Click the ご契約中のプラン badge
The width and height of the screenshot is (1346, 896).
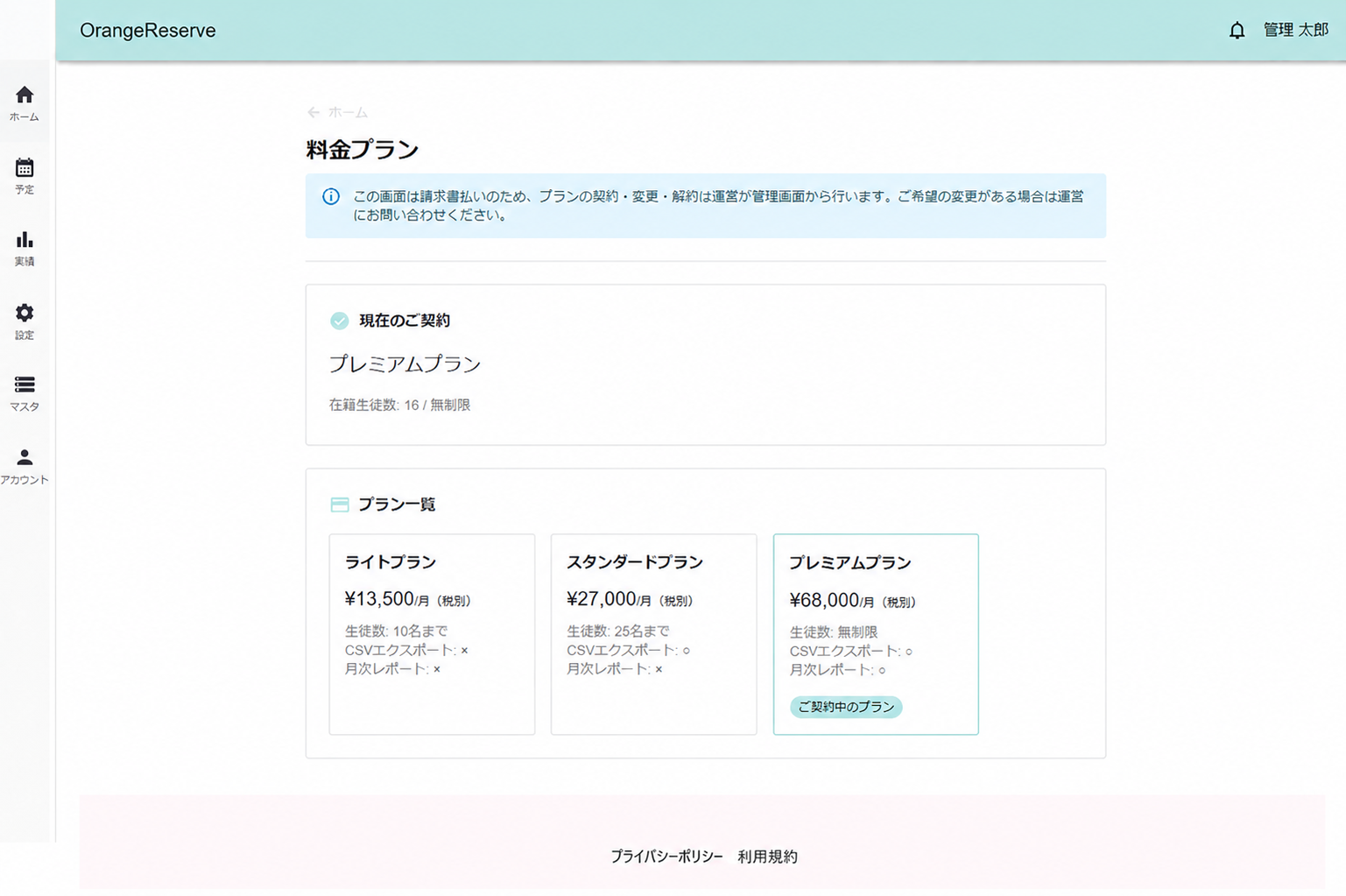click(846, 707)
